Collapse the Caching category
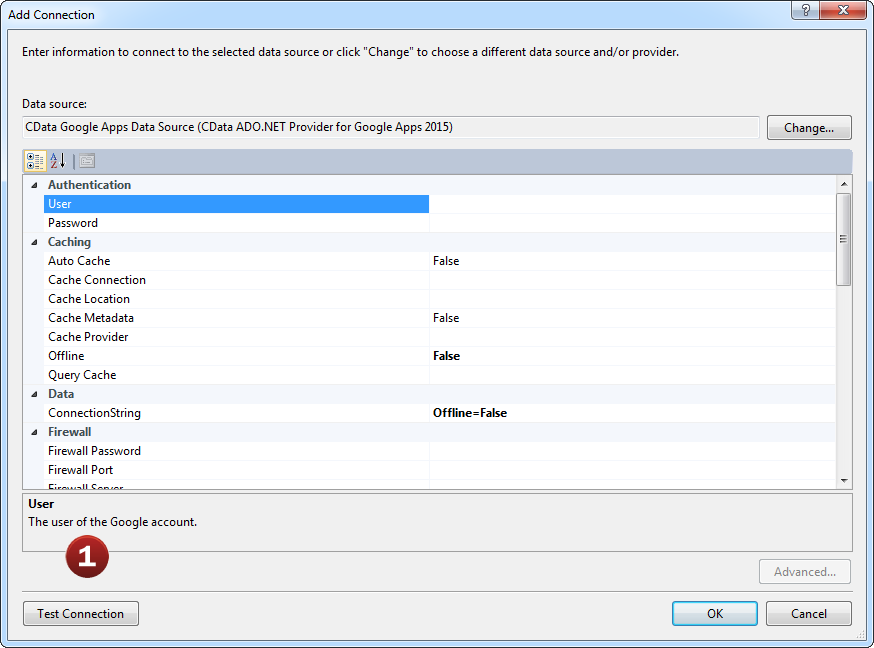This screenshot has width=874, height=648. [34, 242]
